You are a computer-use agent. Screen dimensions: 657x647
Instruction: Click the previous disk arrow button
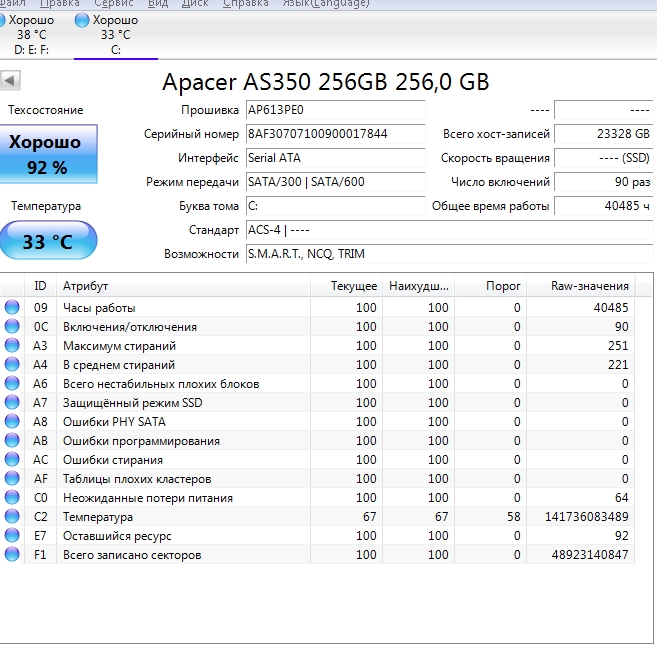[11, 80]
